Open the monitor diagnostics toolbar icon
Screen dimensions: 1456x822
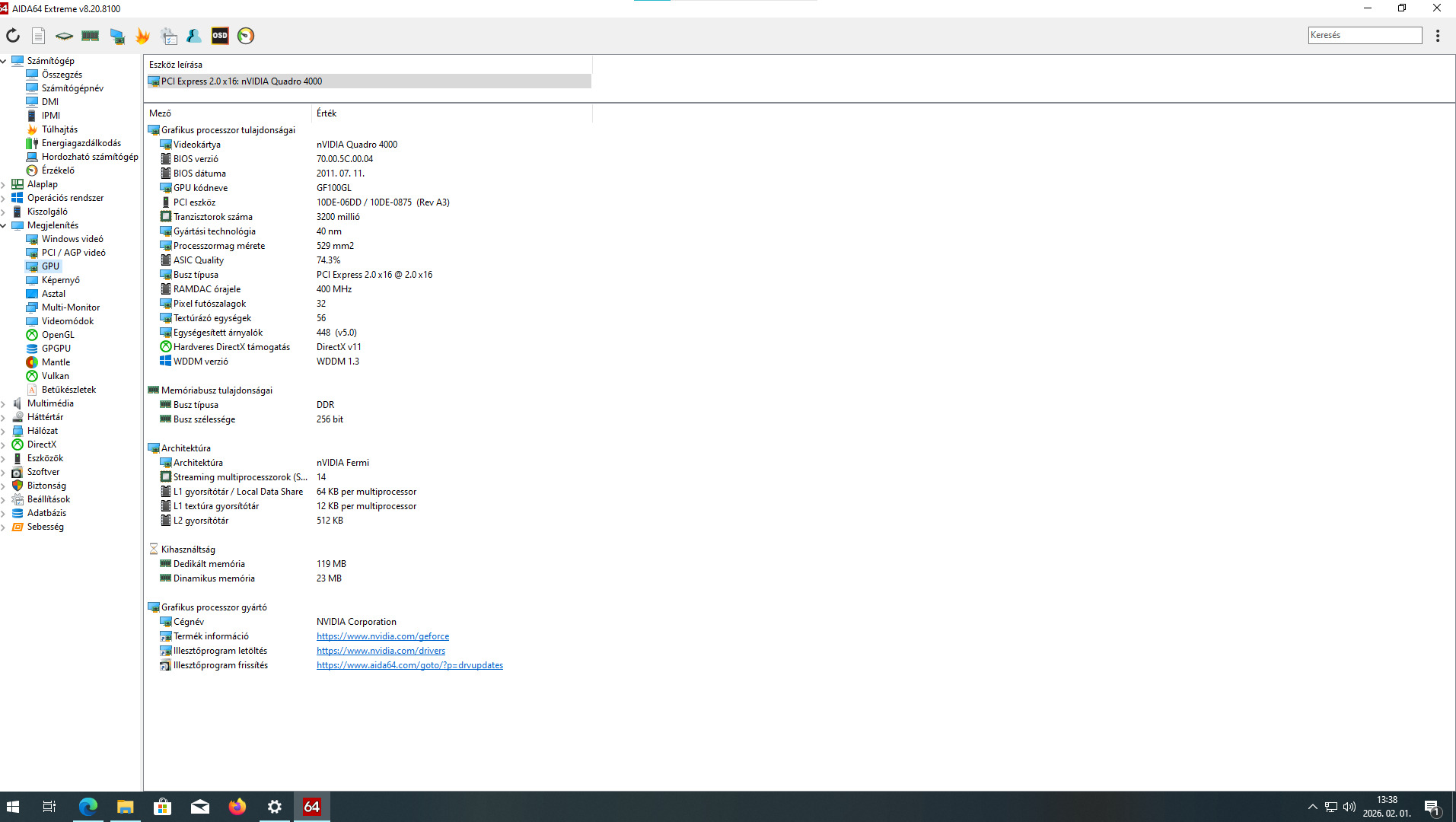pos(116,36)
